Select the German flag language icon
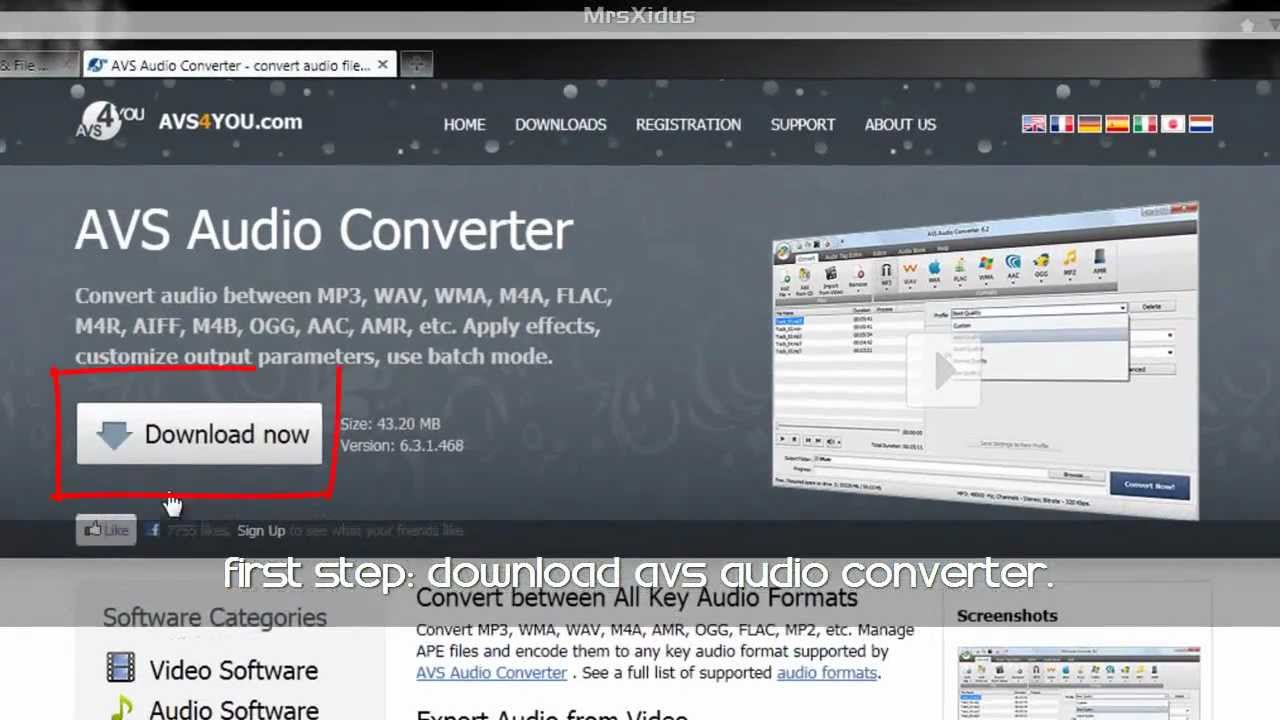The image size is (1280, 720). pos(1089,124)
